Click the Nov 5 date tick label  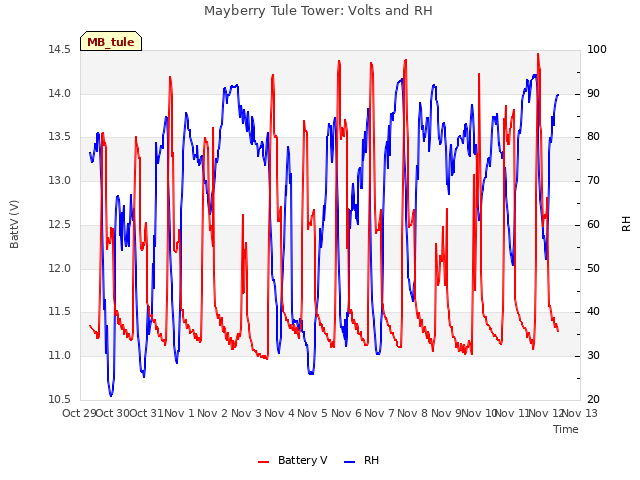(x=313, y=413)
